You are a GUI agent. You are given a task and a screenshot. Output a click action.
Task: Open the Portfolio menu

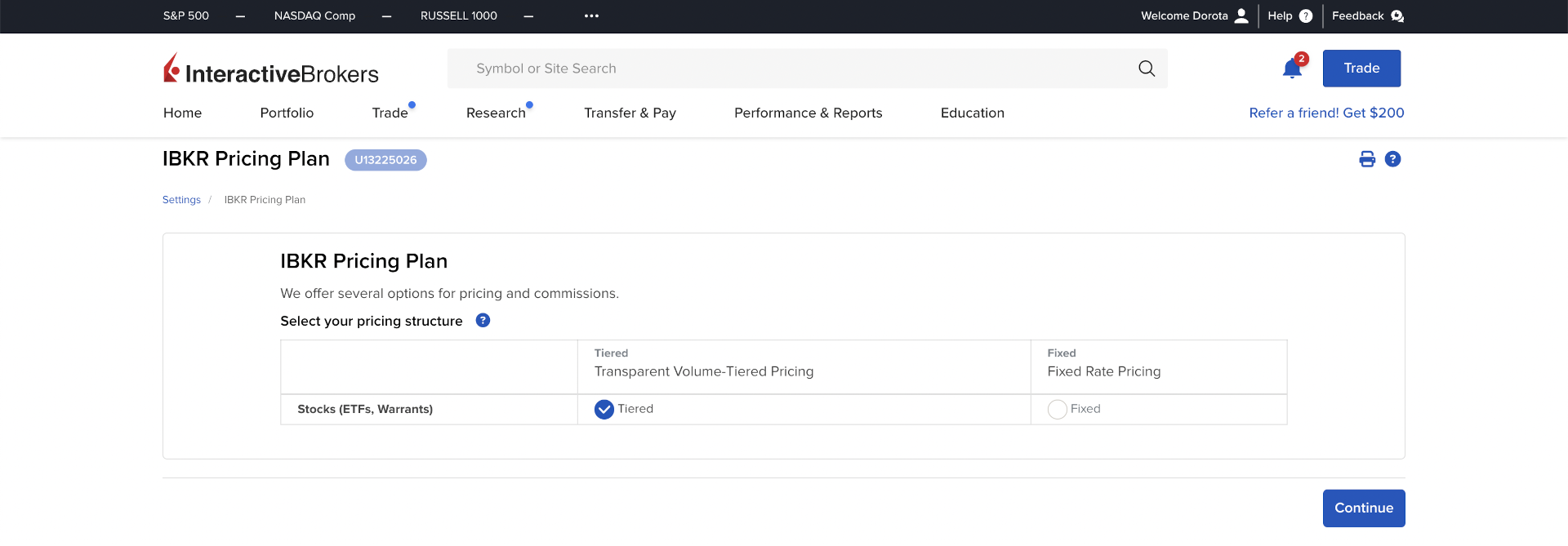pyautogui.click(x=287, y=113)
